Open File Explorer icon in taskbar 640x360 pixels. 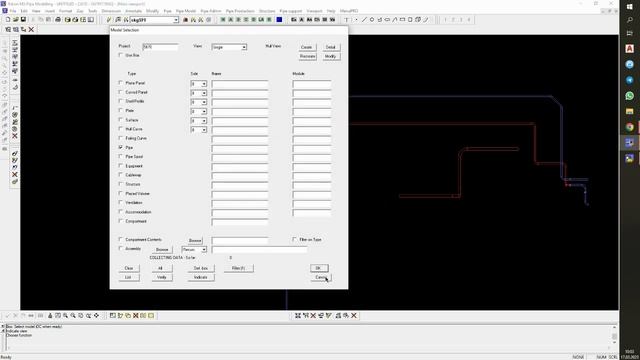pyautogui.click(x=629, y=111)
